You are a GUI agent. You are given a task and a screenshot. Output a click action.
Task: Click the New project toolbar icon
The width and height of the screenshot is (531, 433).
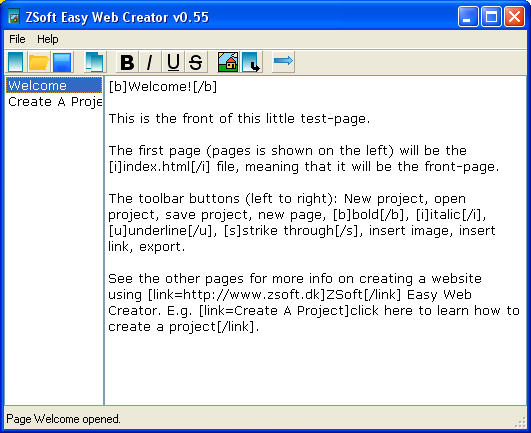coord(16,62)
